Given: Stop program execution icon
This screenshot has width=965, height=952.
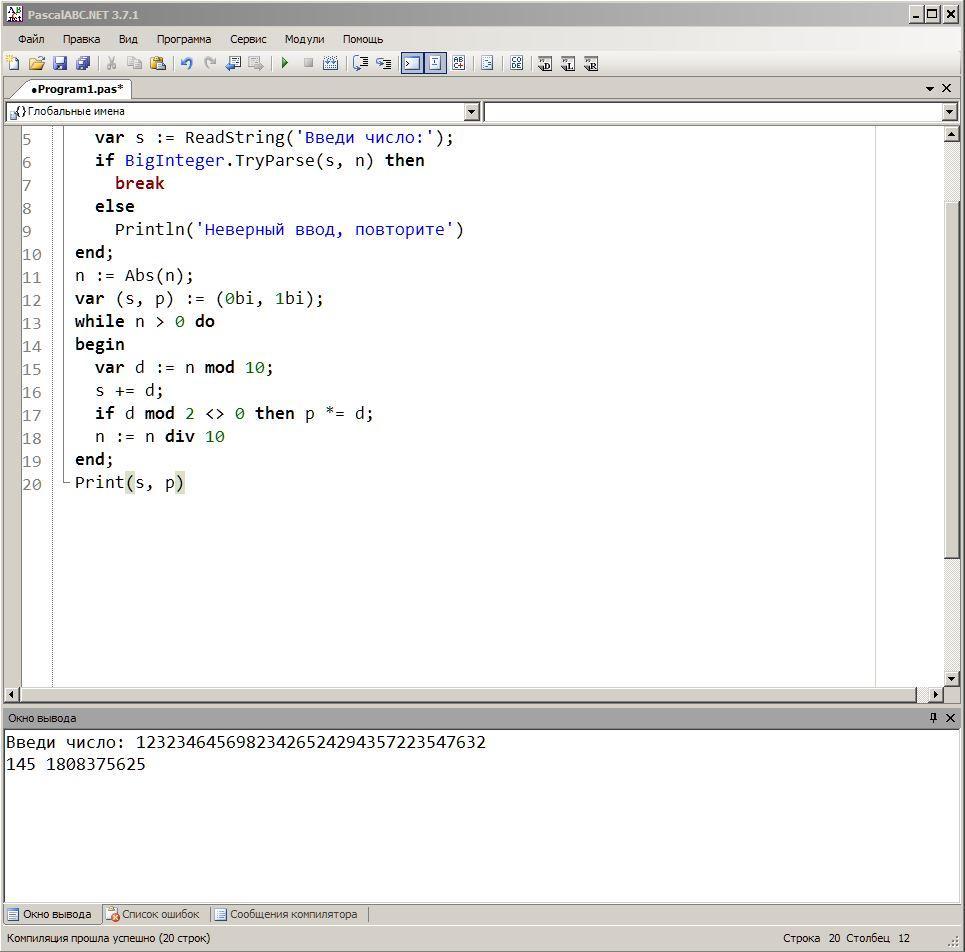Looking at the screenshot, I should click(x=308, y=63).
